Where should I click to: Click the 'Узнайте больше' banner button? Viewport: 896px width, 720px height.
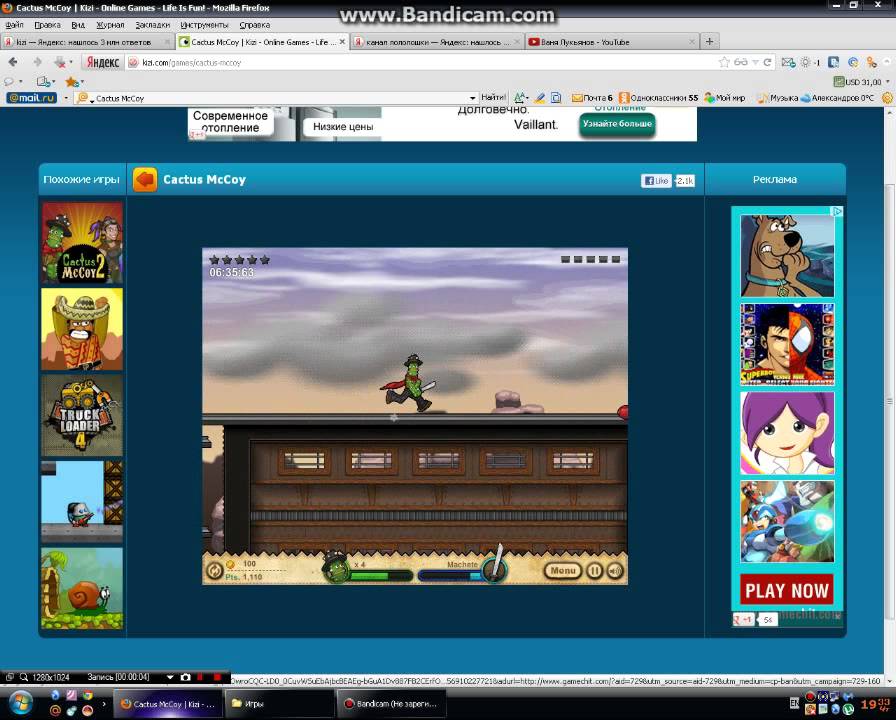(x=617, y=124)
